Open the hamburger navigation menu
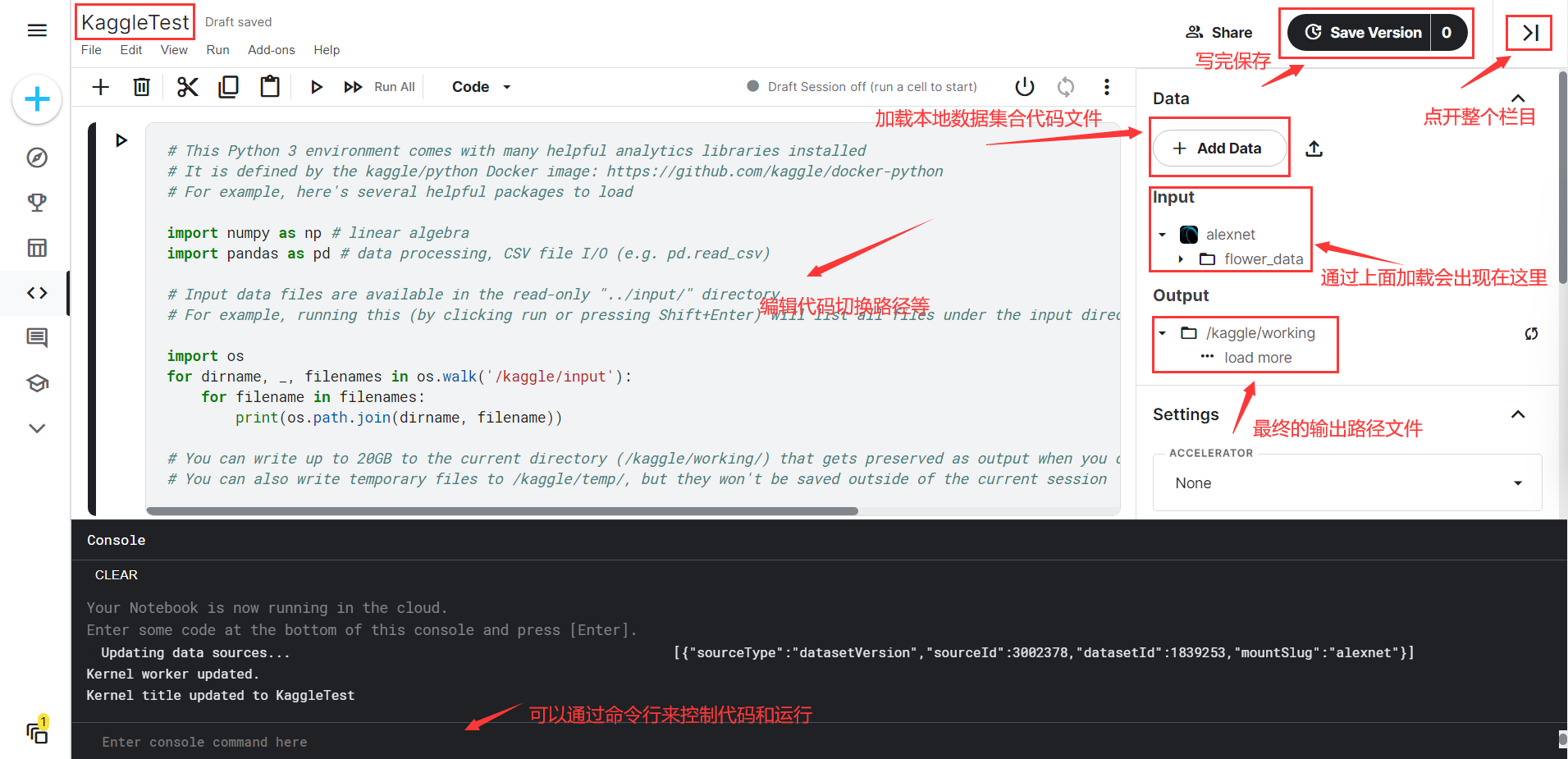The width and height of the screenshot is (1568, 759). [x=37, y=30]
